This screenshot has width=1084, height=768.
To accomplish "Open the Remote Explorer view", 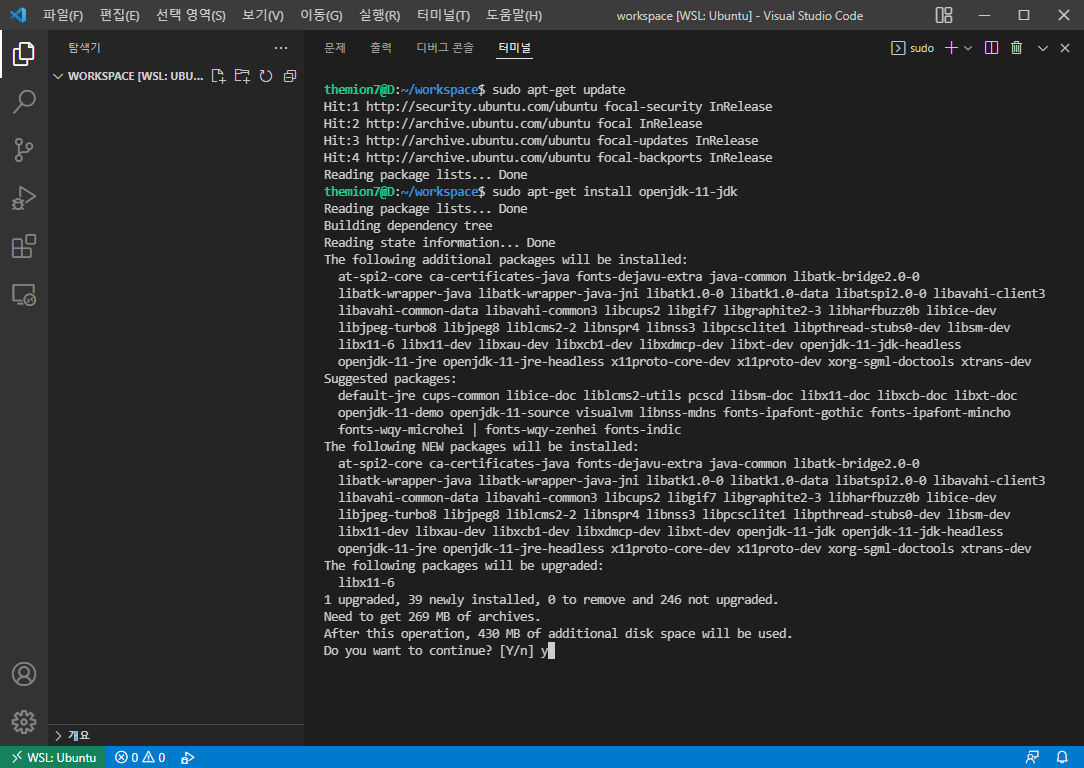I will point(24,294).
